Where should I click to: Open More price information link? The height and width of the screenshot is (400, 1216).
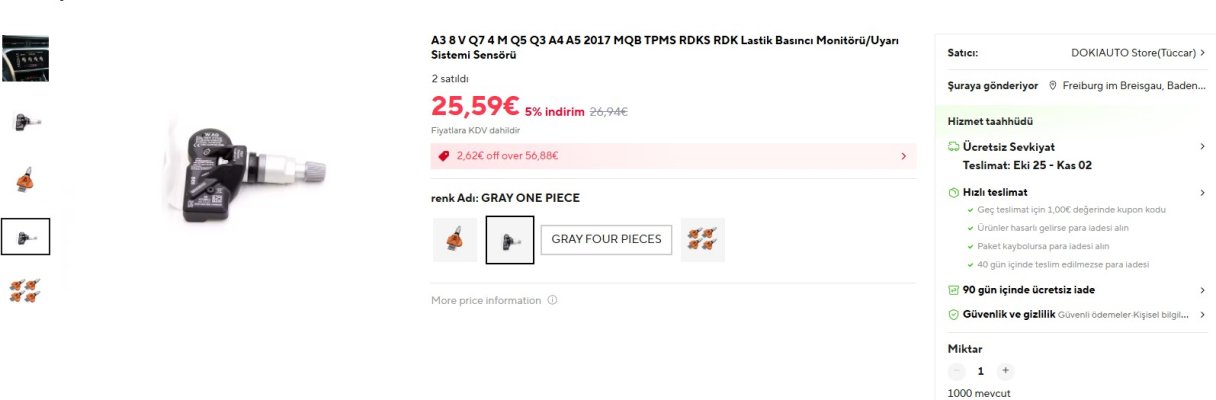coord(486,301)
